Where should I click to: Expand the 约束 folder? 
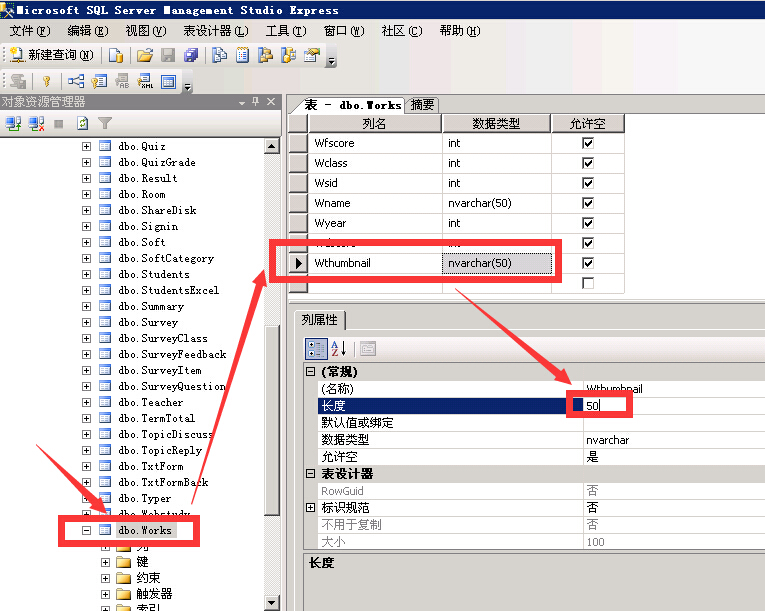[105, 578]
